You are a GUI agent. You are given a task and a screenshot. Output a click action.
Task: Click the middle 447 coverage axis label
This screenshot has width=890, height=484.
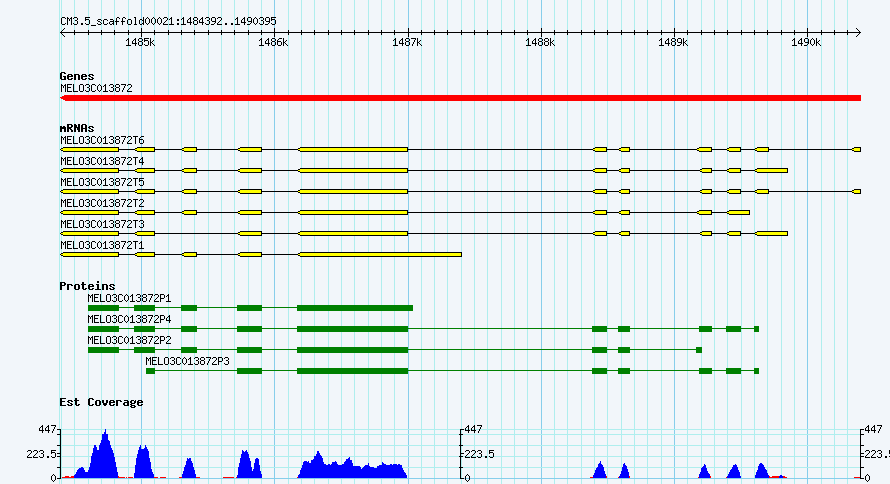473,430
